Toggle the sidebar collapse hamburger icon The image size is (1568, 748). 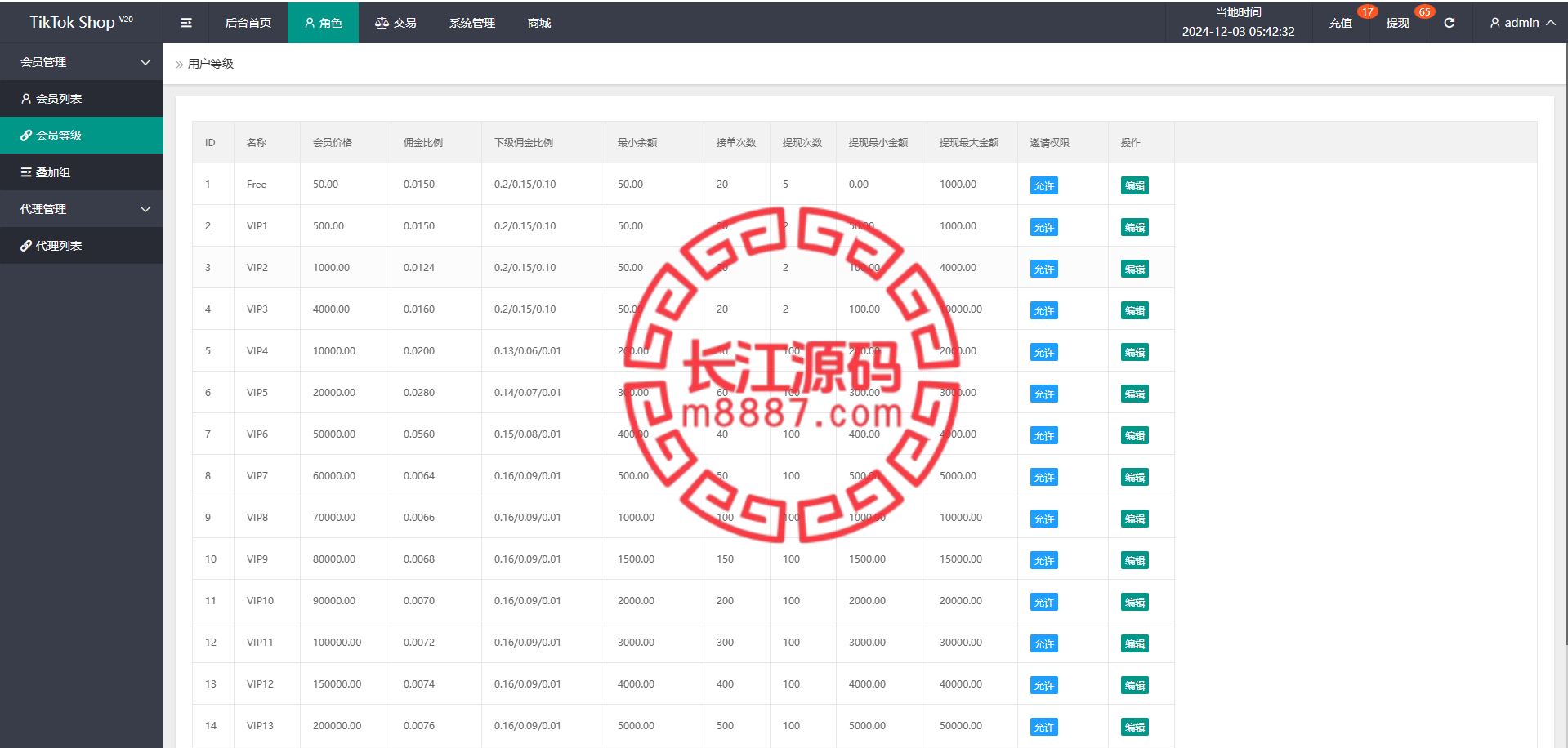(186, 23)
